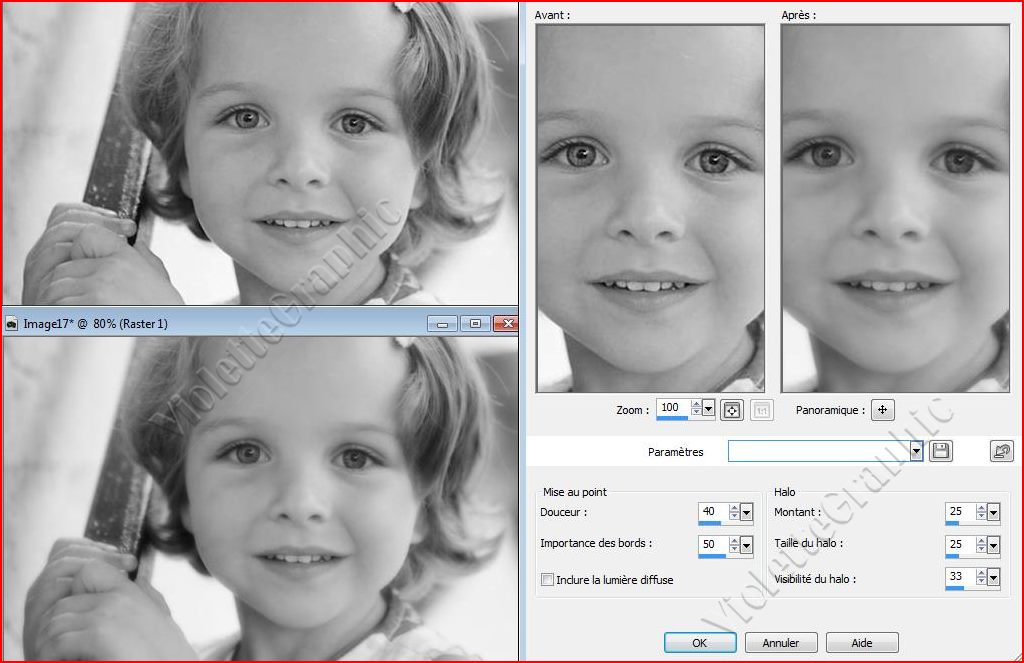The height and width of the screenshot is (663, 1024).
Task: Open help with the Aide button
Action: pyautogui.click(x=861, y=642)
